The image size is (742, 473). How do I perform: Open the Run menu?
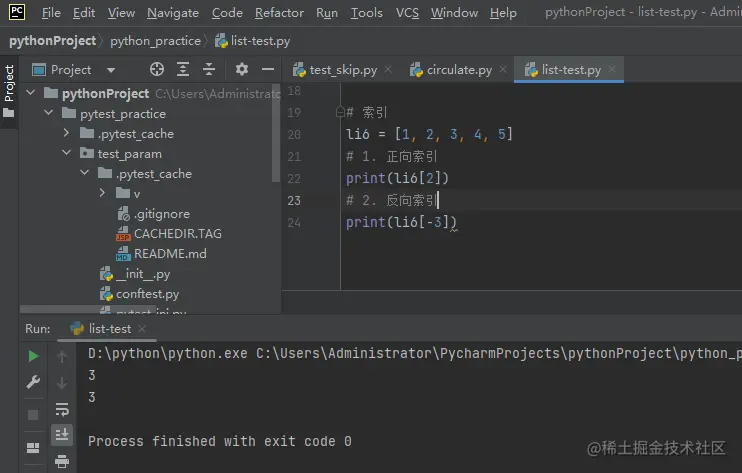click(x=327, y=13)
